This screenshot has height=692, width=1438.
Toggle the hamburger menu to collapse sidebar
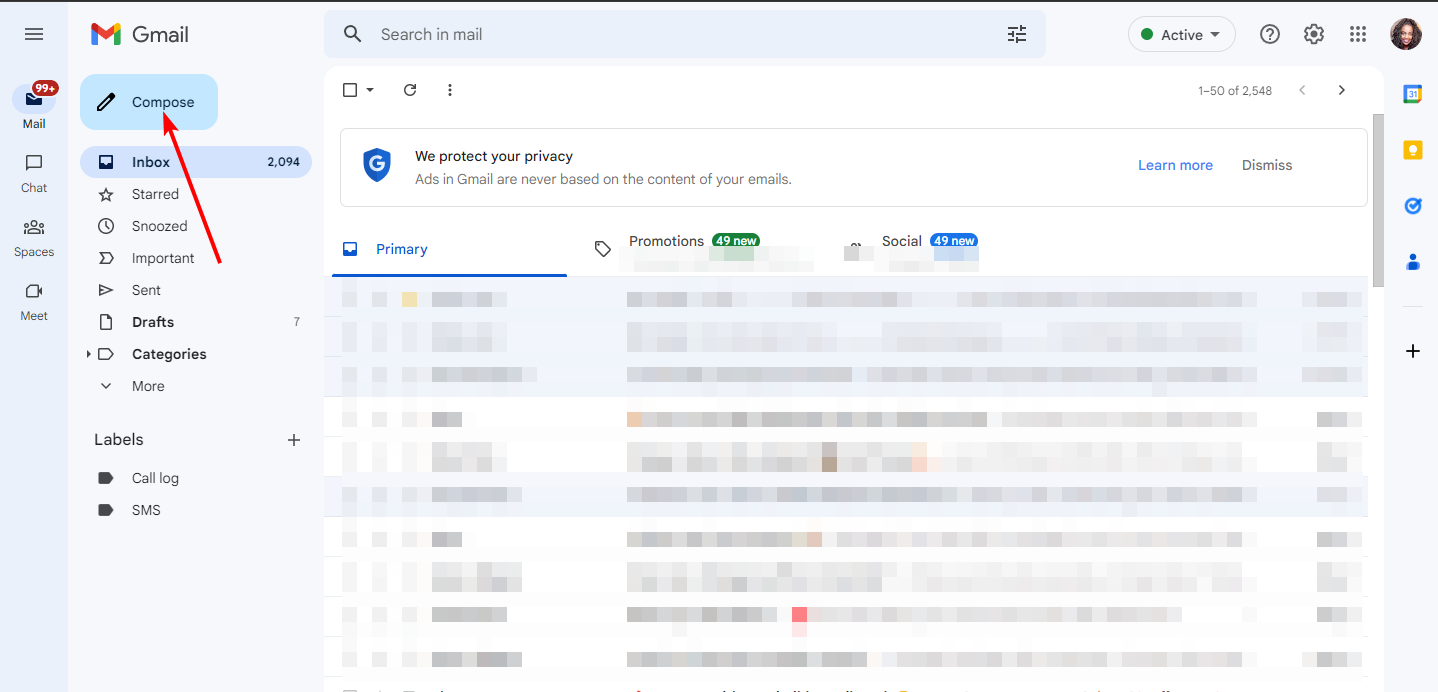33,33
